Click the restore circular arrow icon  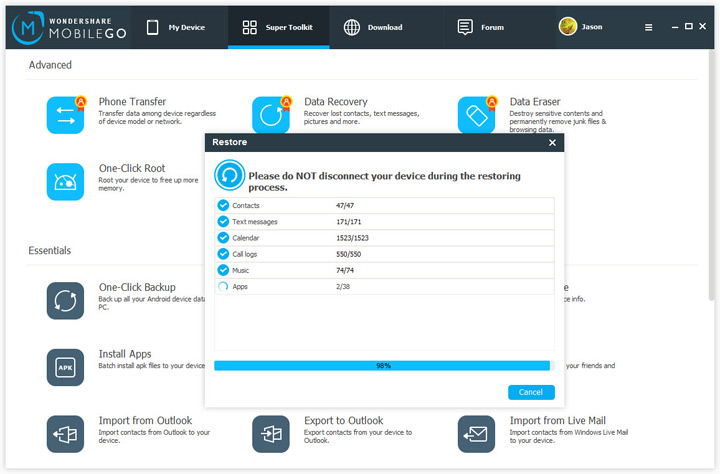pyautogui.click(x=230, y=175)
